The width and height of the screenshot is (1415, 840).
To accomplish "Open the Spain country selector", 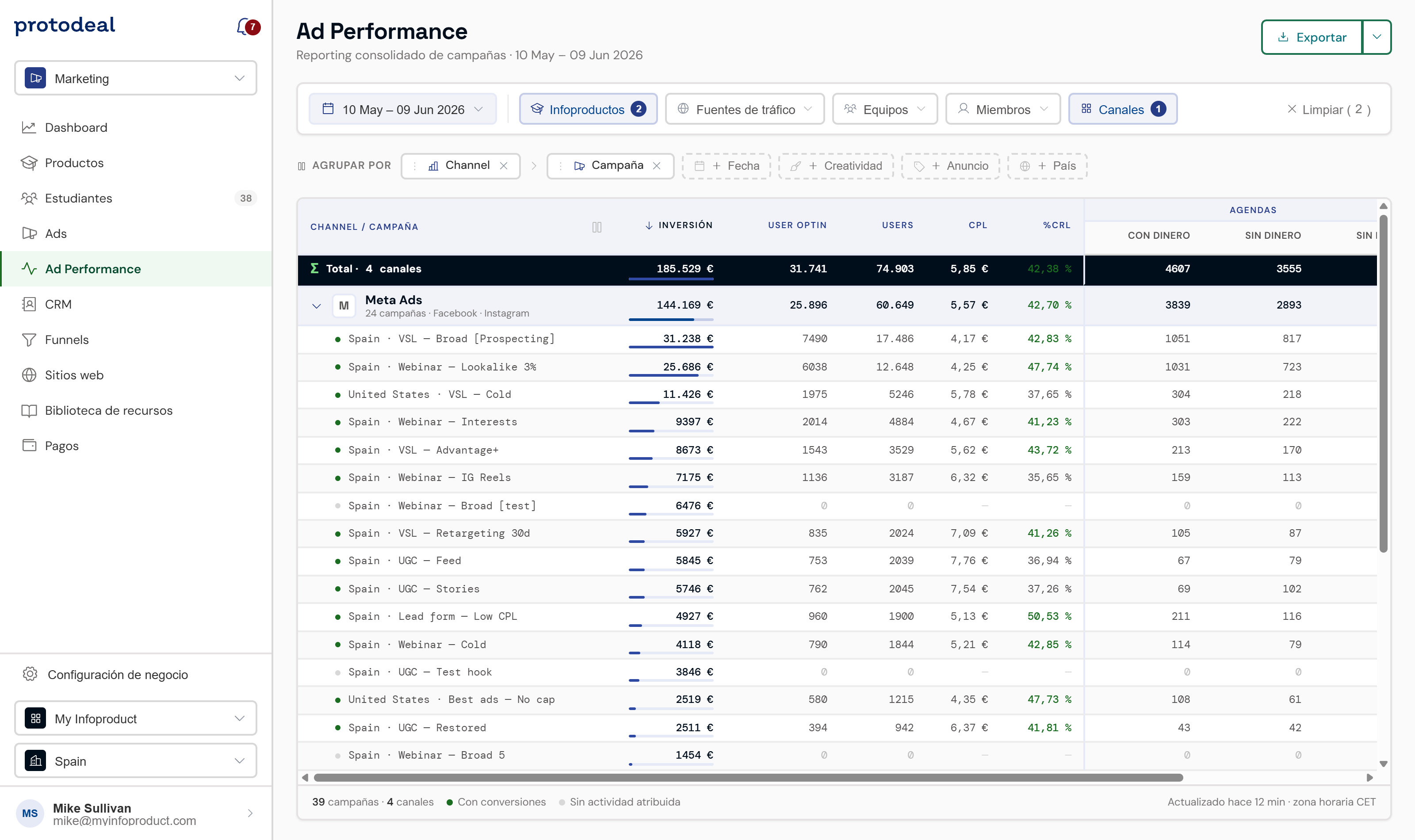I will [136, 761].
